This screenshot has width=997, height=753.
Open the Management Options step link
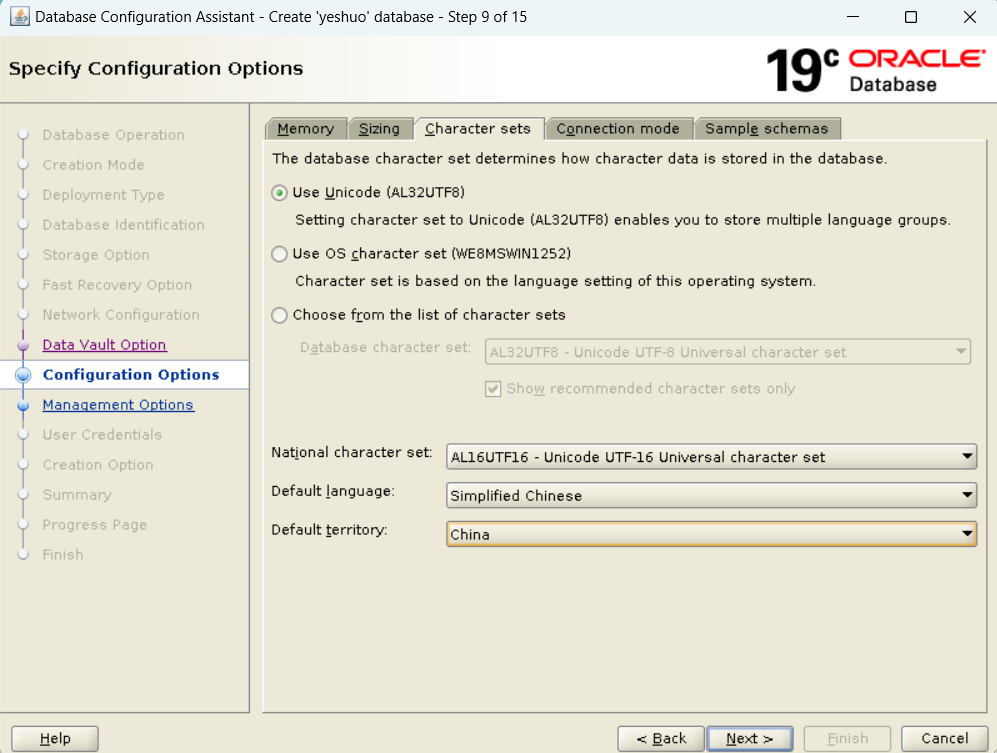click(118, 404)
